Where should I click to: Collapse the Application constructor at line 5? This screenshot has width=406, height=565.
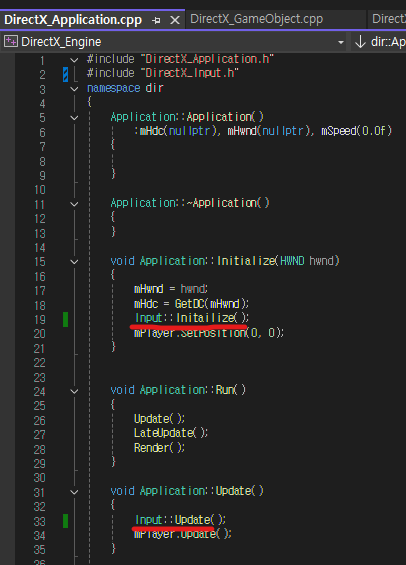[74, 118]
